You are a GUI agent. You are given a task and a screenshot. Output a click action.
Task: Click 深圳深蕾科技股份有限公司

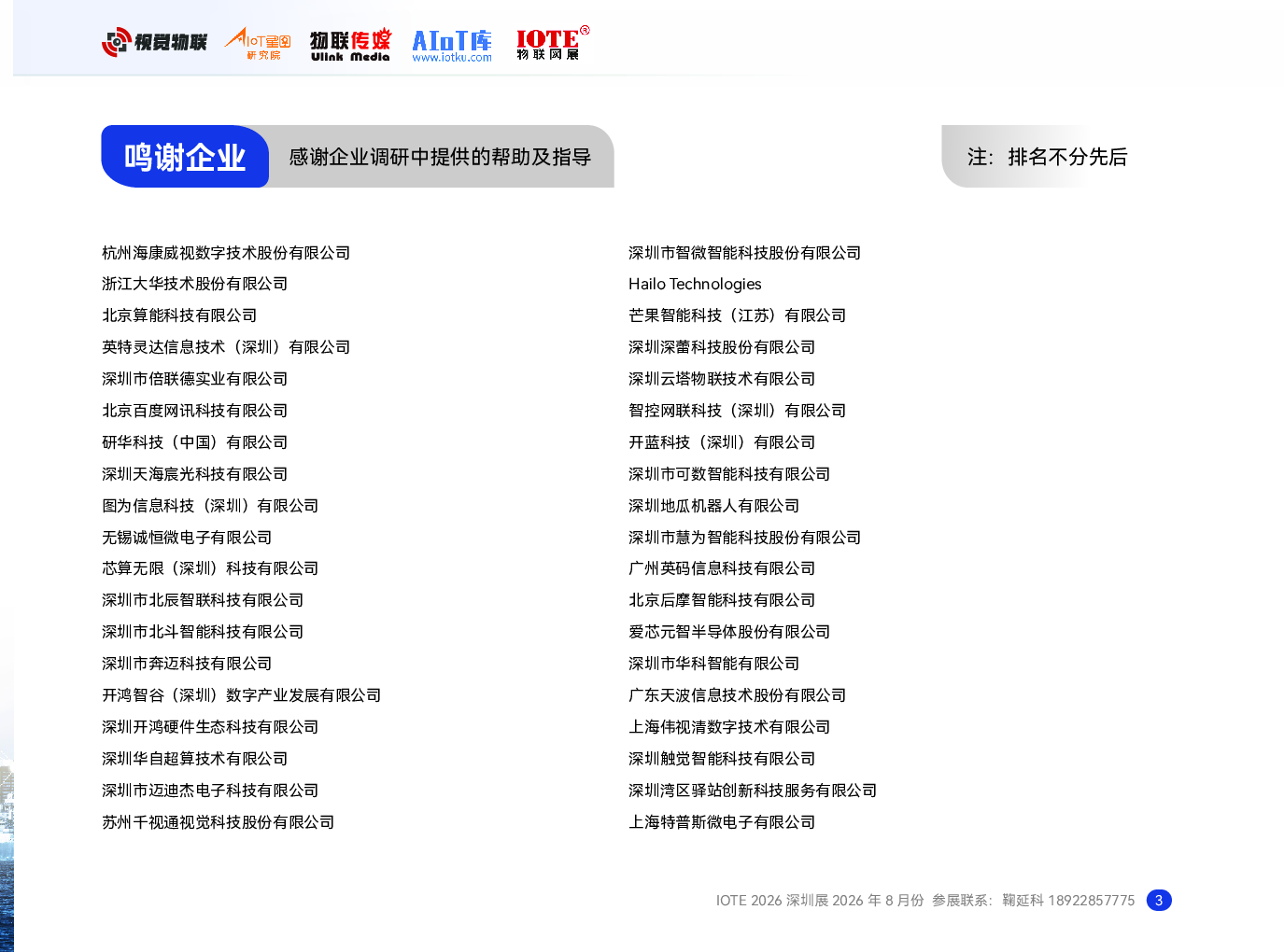[722, 347]
